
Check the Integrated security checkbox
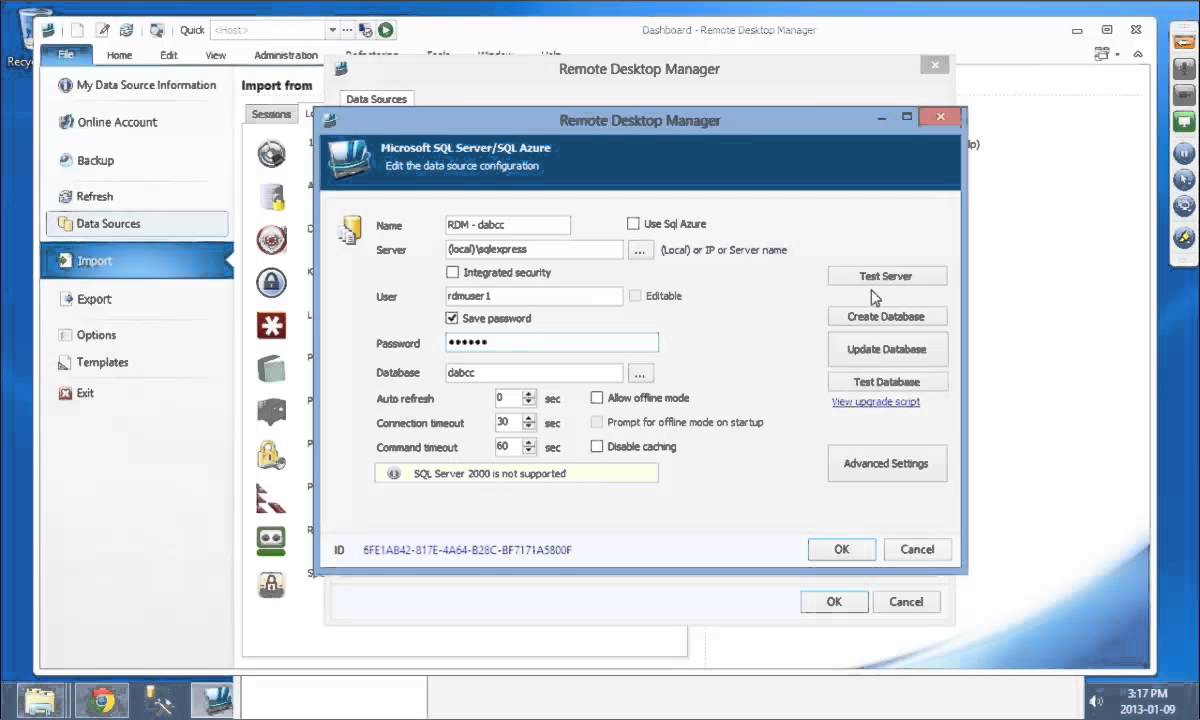(x=453, y=272)
